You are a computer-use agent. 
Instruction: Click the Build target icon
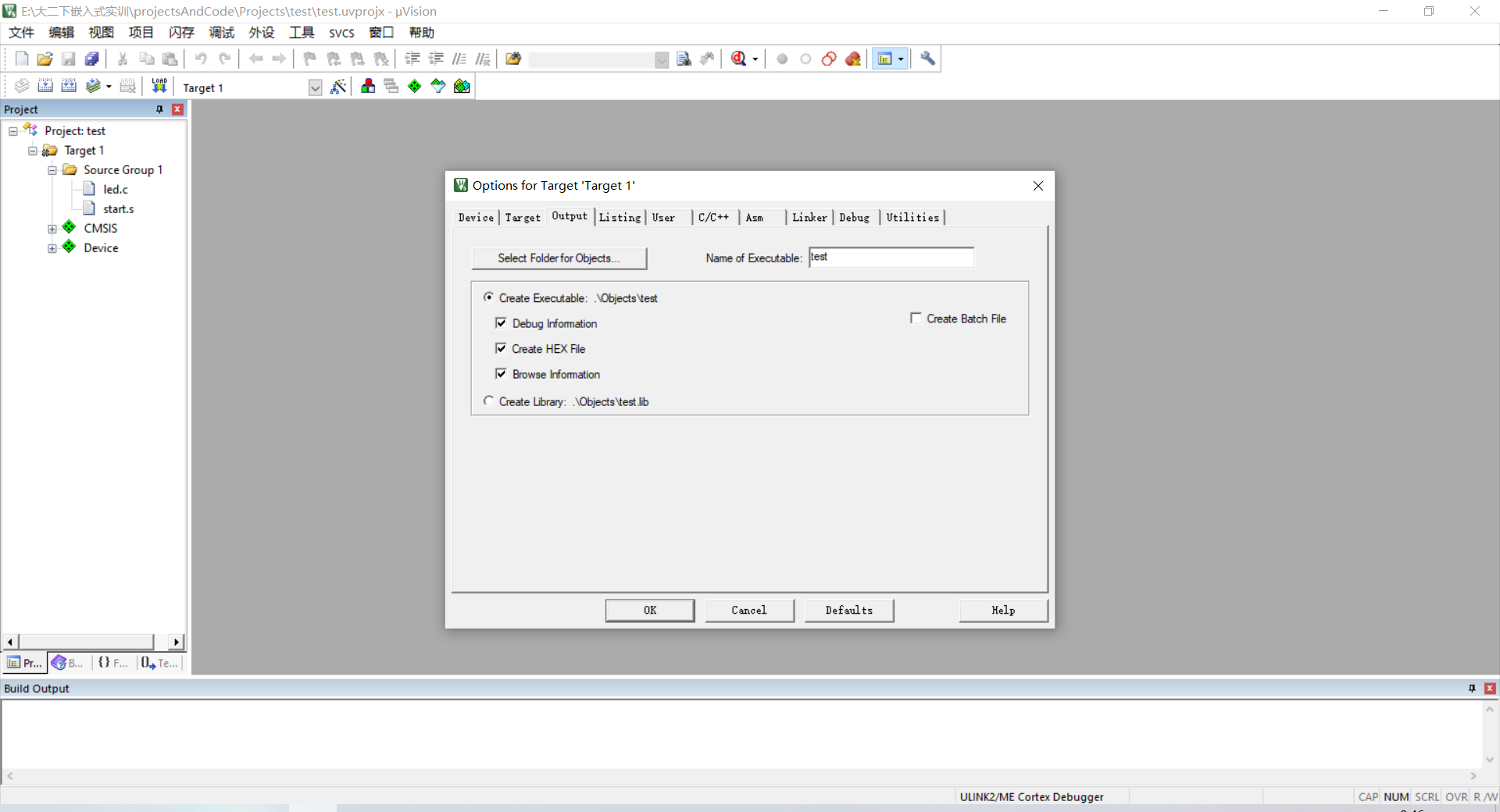click(x=45, y=86)
